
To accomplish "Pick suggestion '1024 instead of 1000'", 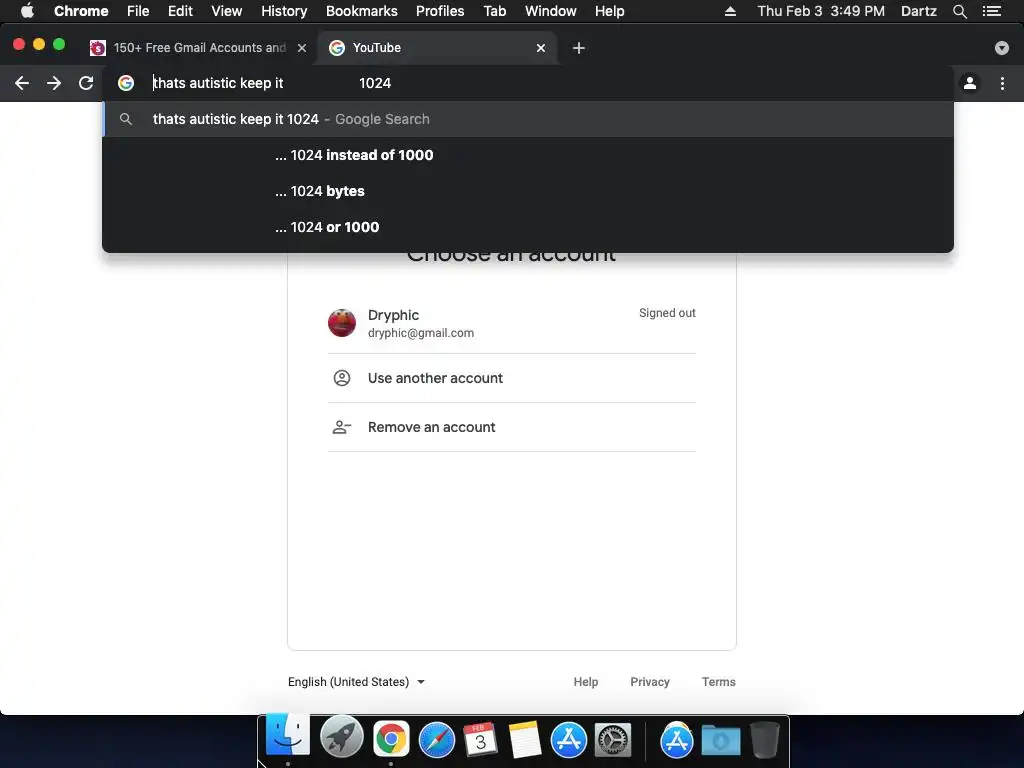I will pyautogui.click(x=528, y=155).
